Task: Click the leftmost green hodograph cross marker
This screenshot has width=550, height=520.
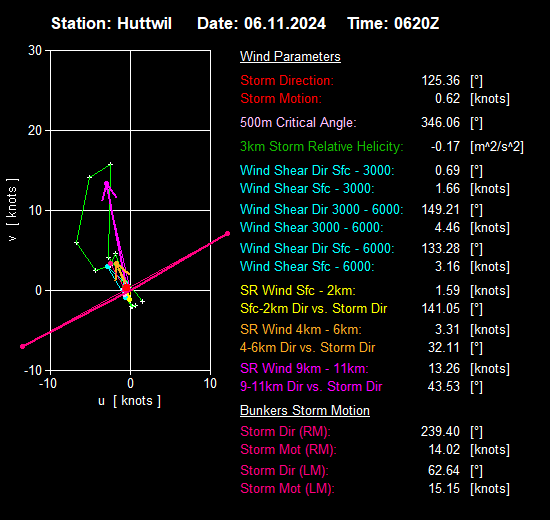Action: tap(76, 242)
